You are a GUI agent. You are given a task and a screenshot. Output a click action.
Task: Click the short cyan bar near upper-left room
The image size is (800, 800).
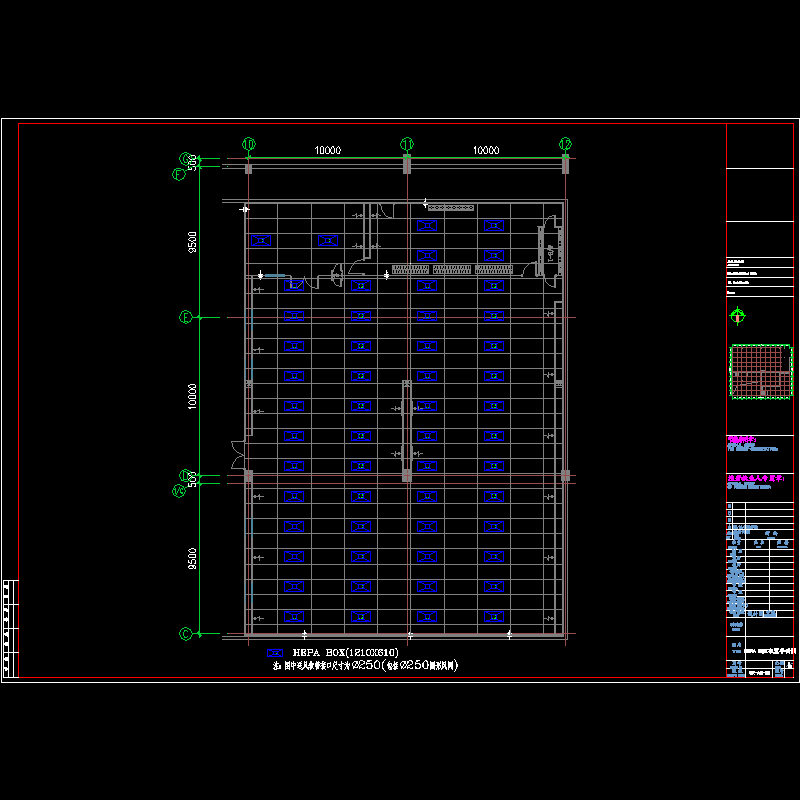coord(275,276)
